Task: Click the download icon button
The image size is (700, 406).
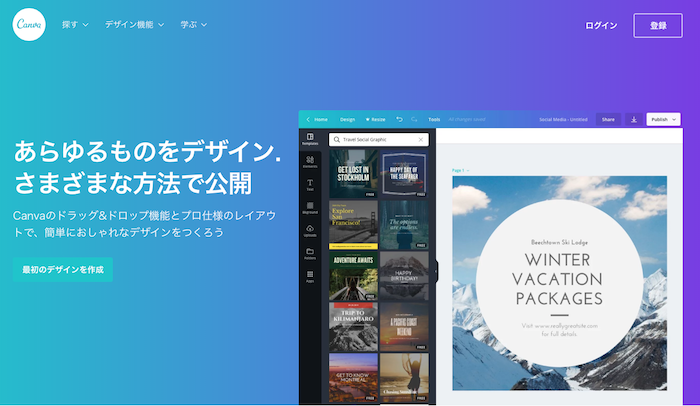Action: tap(633, 119)
